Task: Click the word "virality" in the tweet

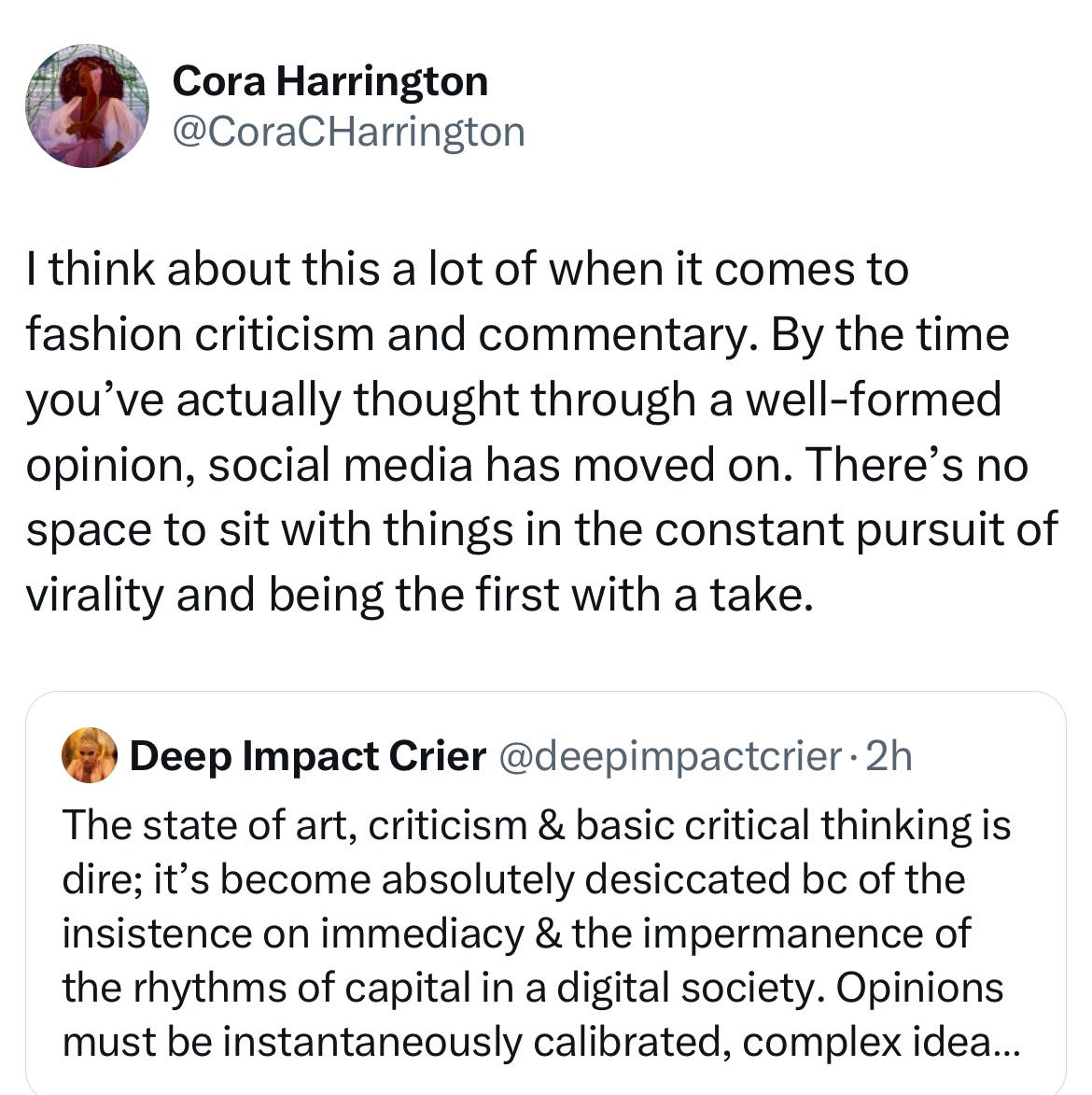Action: (94, 596)
